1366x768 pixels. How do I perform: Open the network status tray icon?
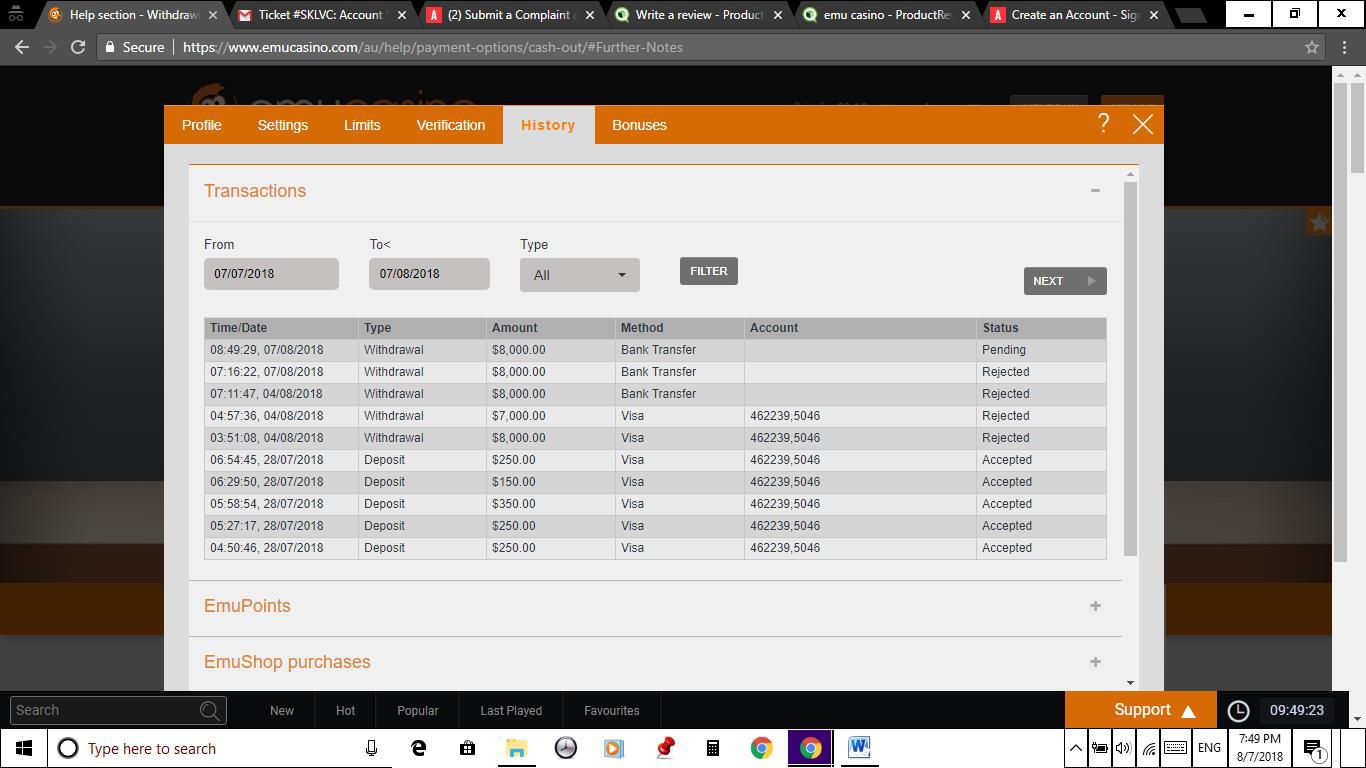tap(1149, 748)
